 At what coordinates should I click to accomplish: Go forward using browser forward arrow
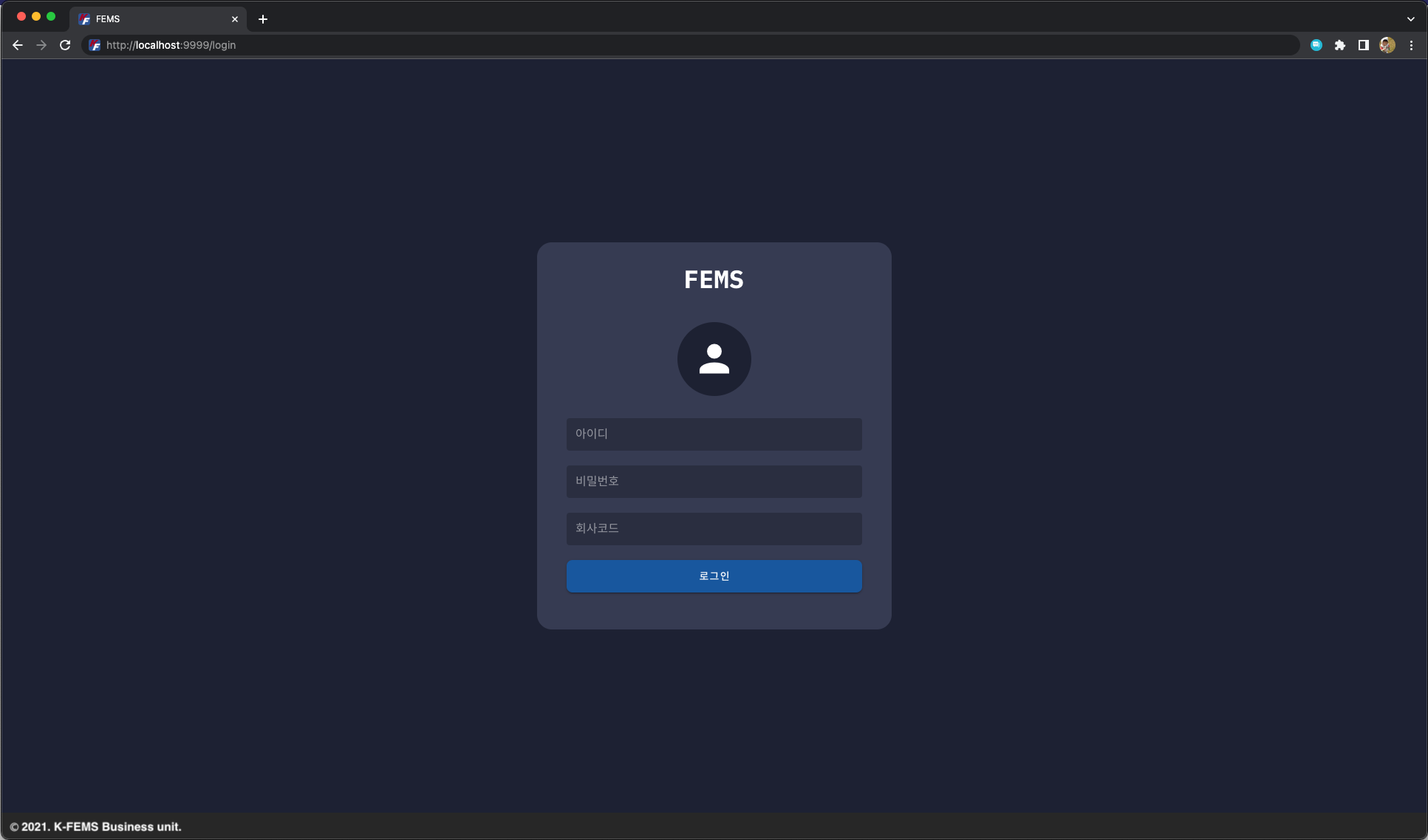pyautogui.click(x=41, y=45)
